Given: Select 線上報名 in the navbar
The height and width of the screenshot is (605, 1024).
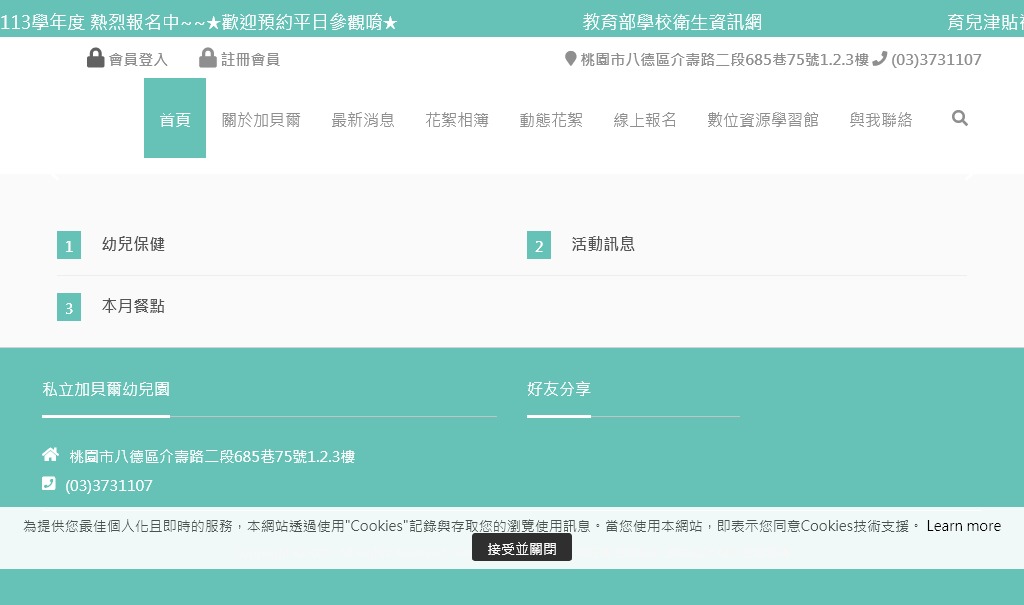Looking at the screenshot, I should 645,120.
